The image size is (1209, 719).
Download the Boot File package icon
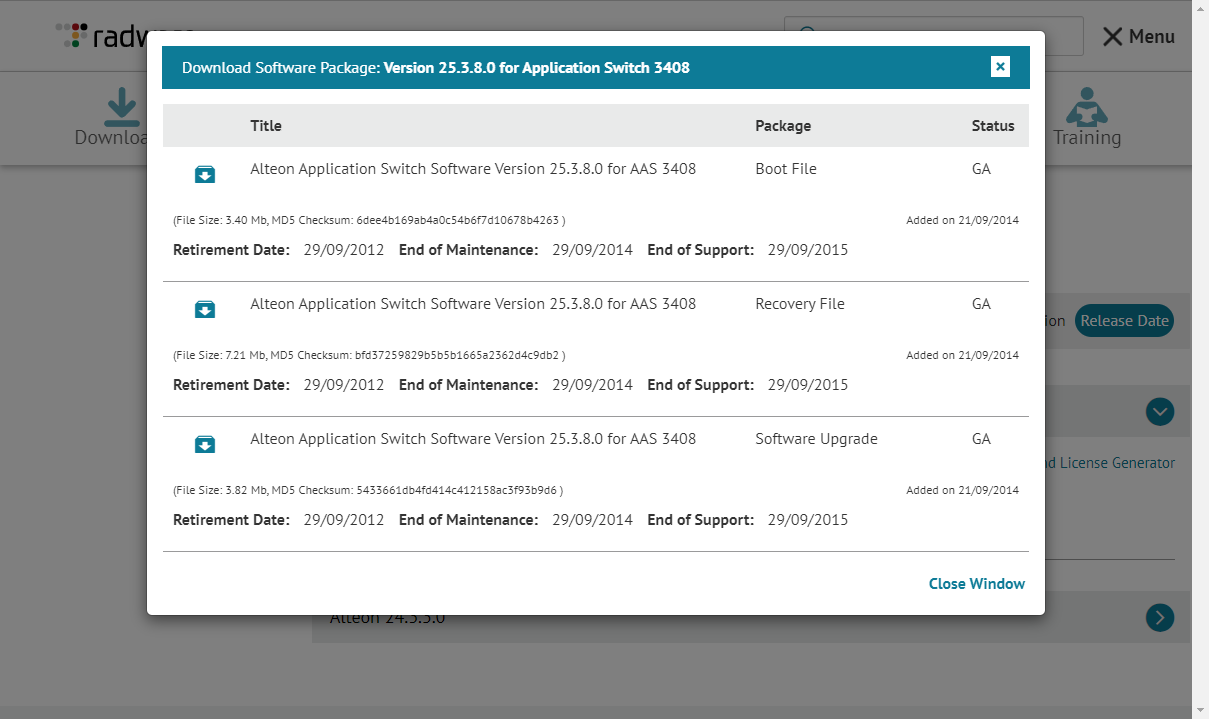pos(205,175)
